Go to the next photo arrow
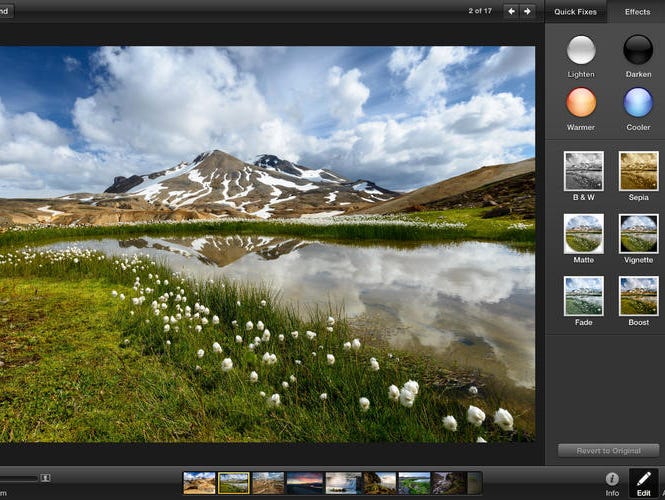 click(x=527, y=11)
